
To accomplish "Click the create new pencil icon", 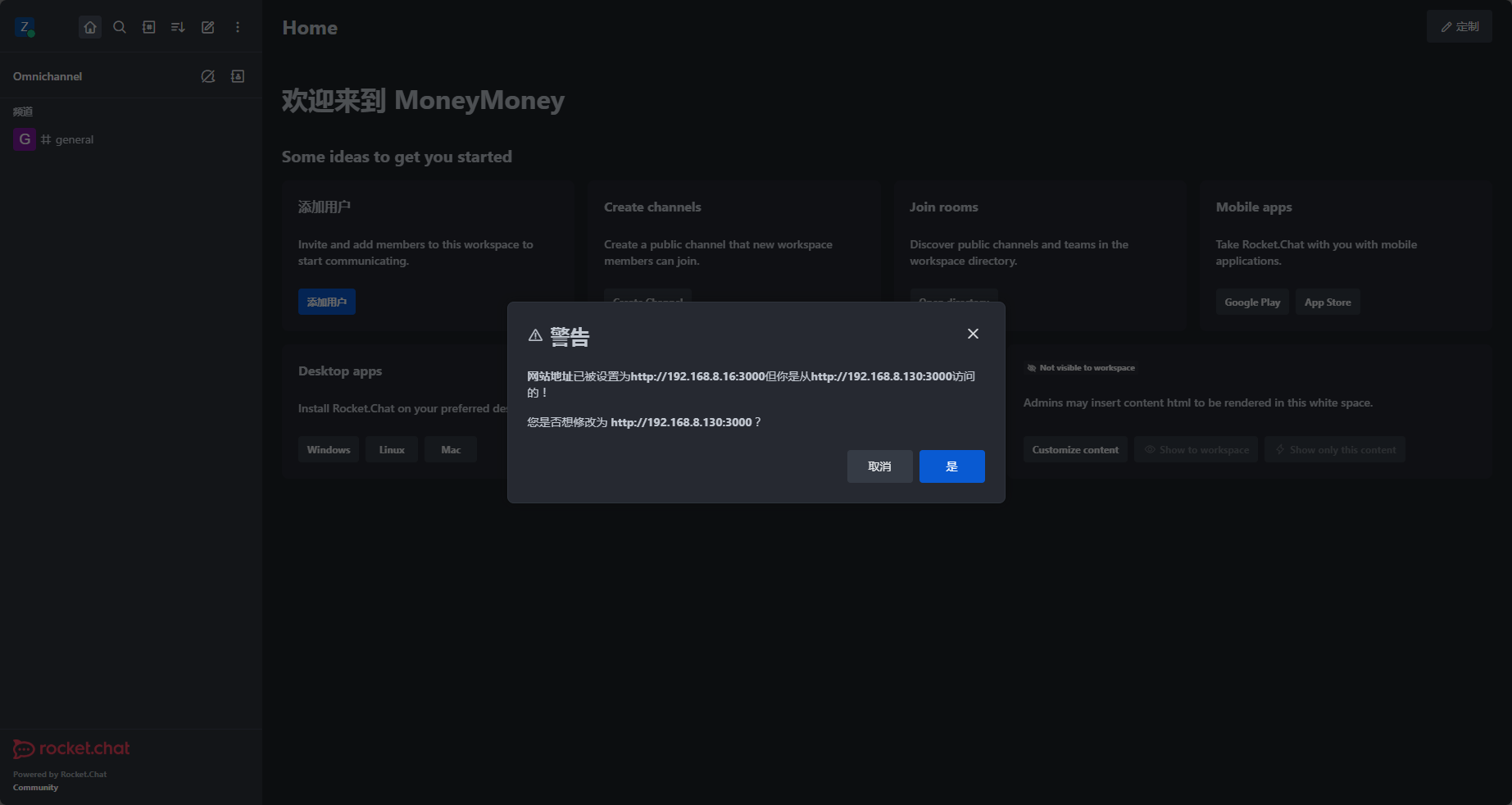I will [208, 27].
